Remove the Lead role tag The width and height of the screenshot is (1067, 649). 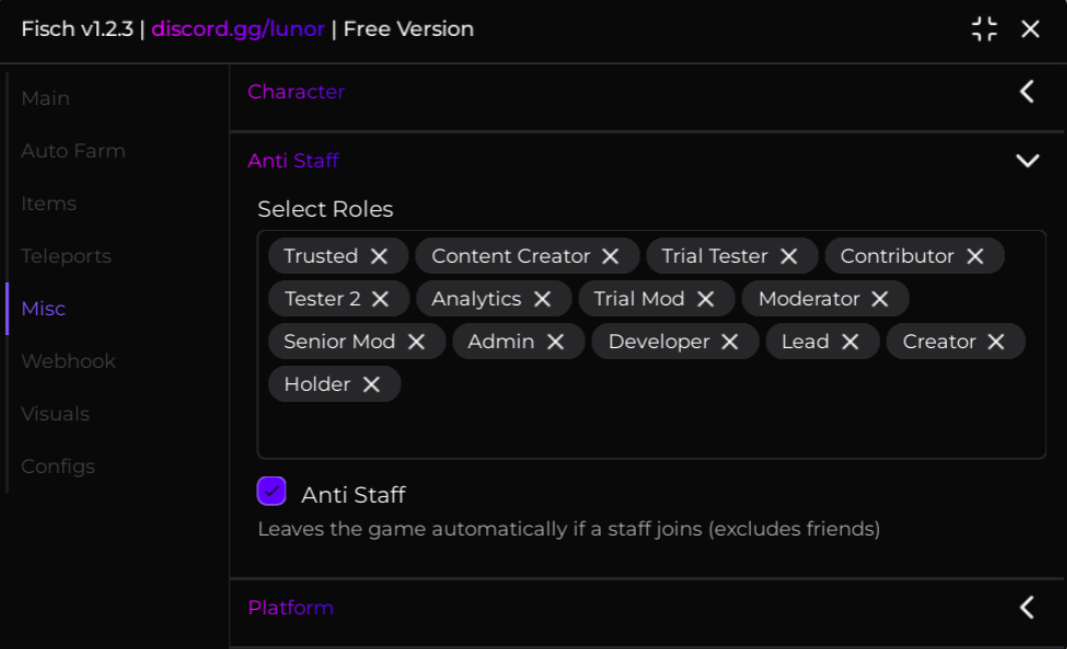pyautogui.click(x=850, y=342)
